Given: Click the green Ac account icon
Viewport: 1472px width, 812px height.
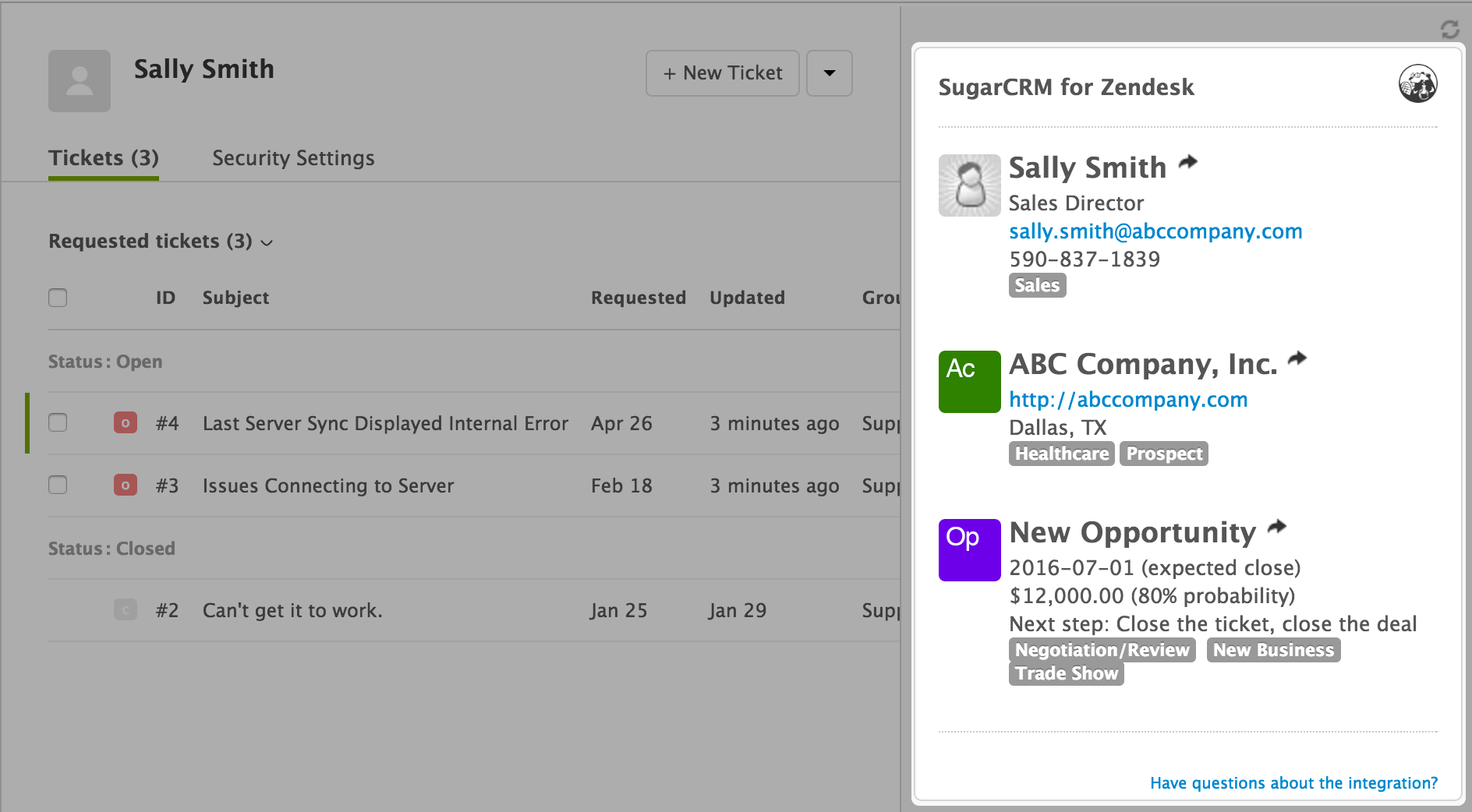Looking at the screenshot, I should click(969, 382).
